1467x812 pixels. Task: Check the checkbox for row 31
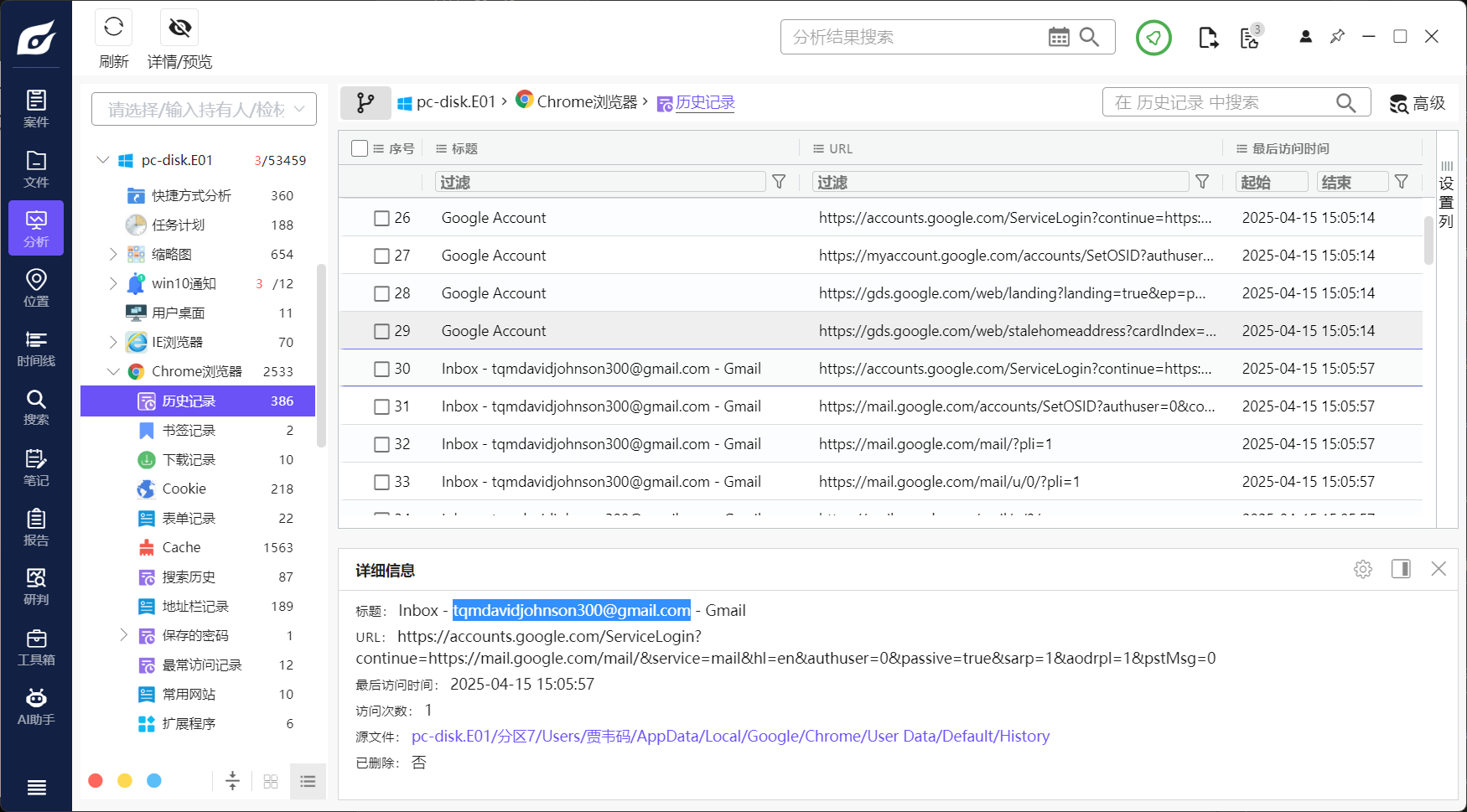(381, 406)
